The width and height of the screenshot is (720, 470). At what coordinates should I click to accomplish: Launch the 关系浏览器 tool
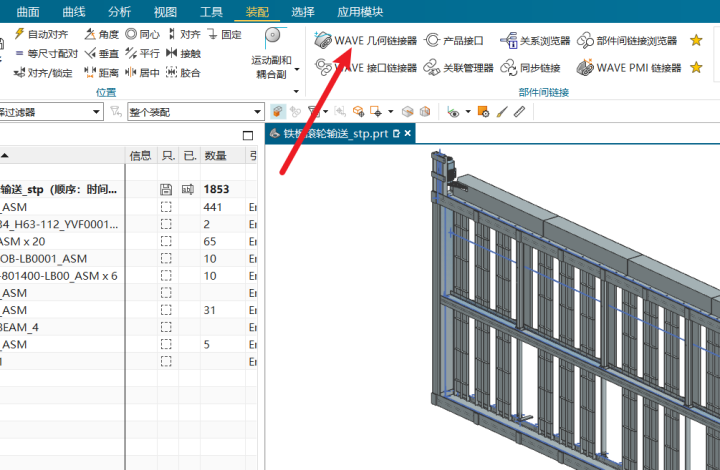tap(536, 41)
